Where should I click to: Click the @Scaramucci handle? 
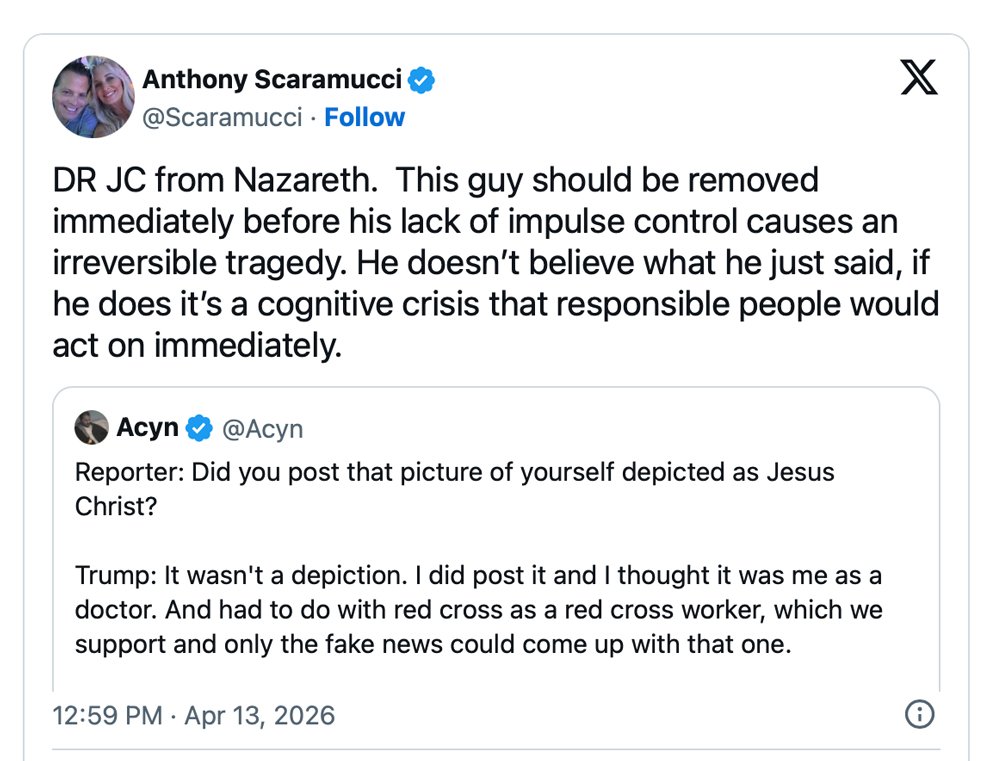click(222, 117)
